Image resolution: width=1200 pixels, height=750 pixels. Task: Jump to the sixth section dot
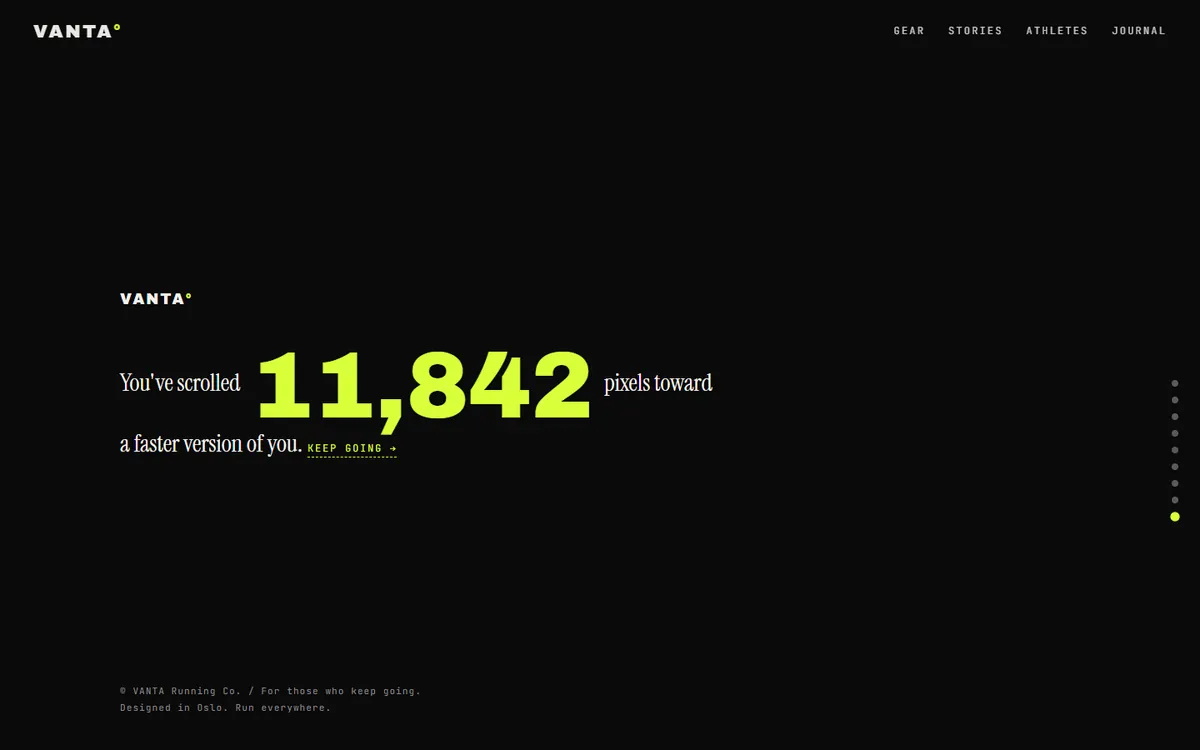(x=1175, y=466)
